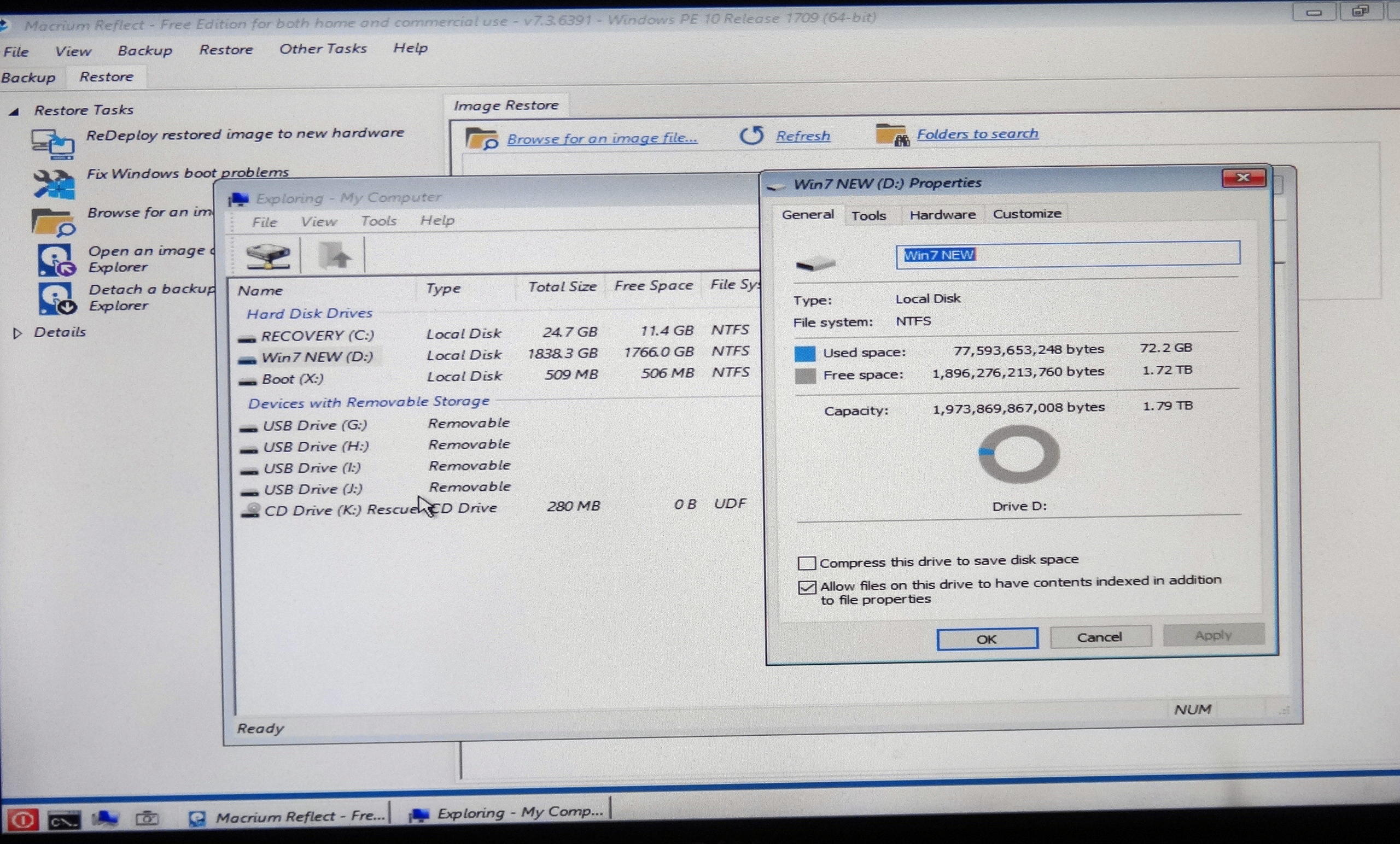
Task: Click the ReDeploy restored image icon
Action: [53, 144]
